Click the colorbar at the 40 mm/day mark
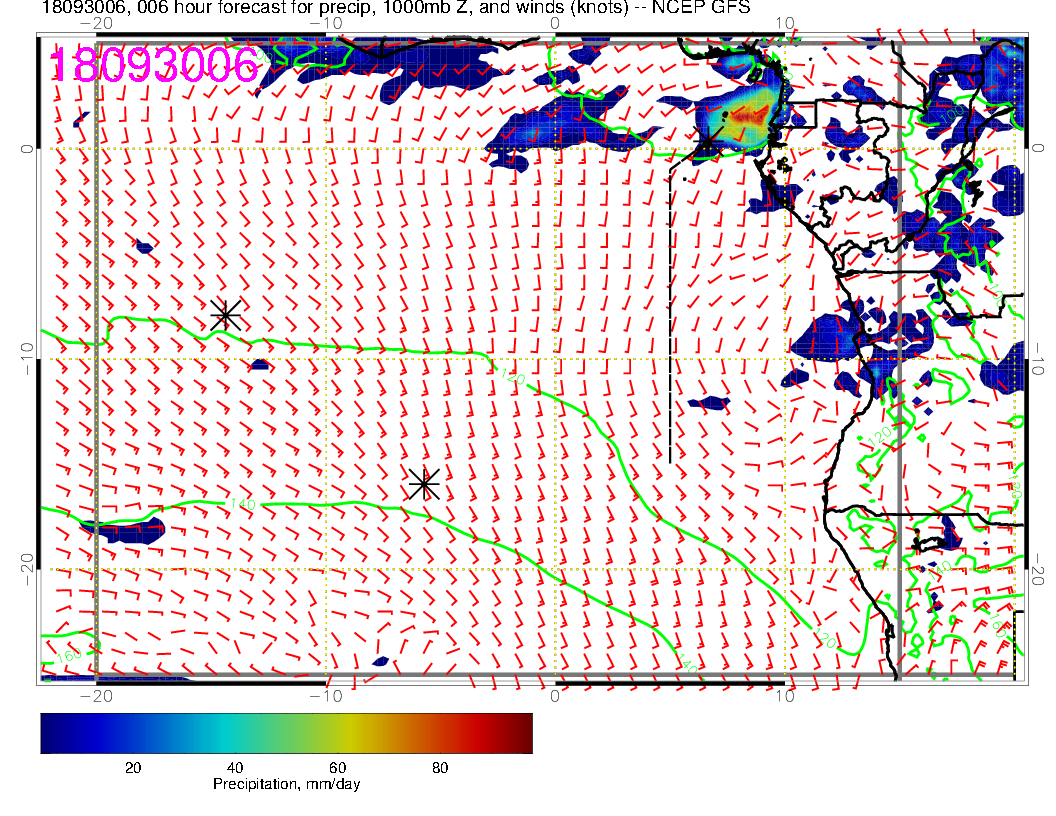 (x=236, y=732)
